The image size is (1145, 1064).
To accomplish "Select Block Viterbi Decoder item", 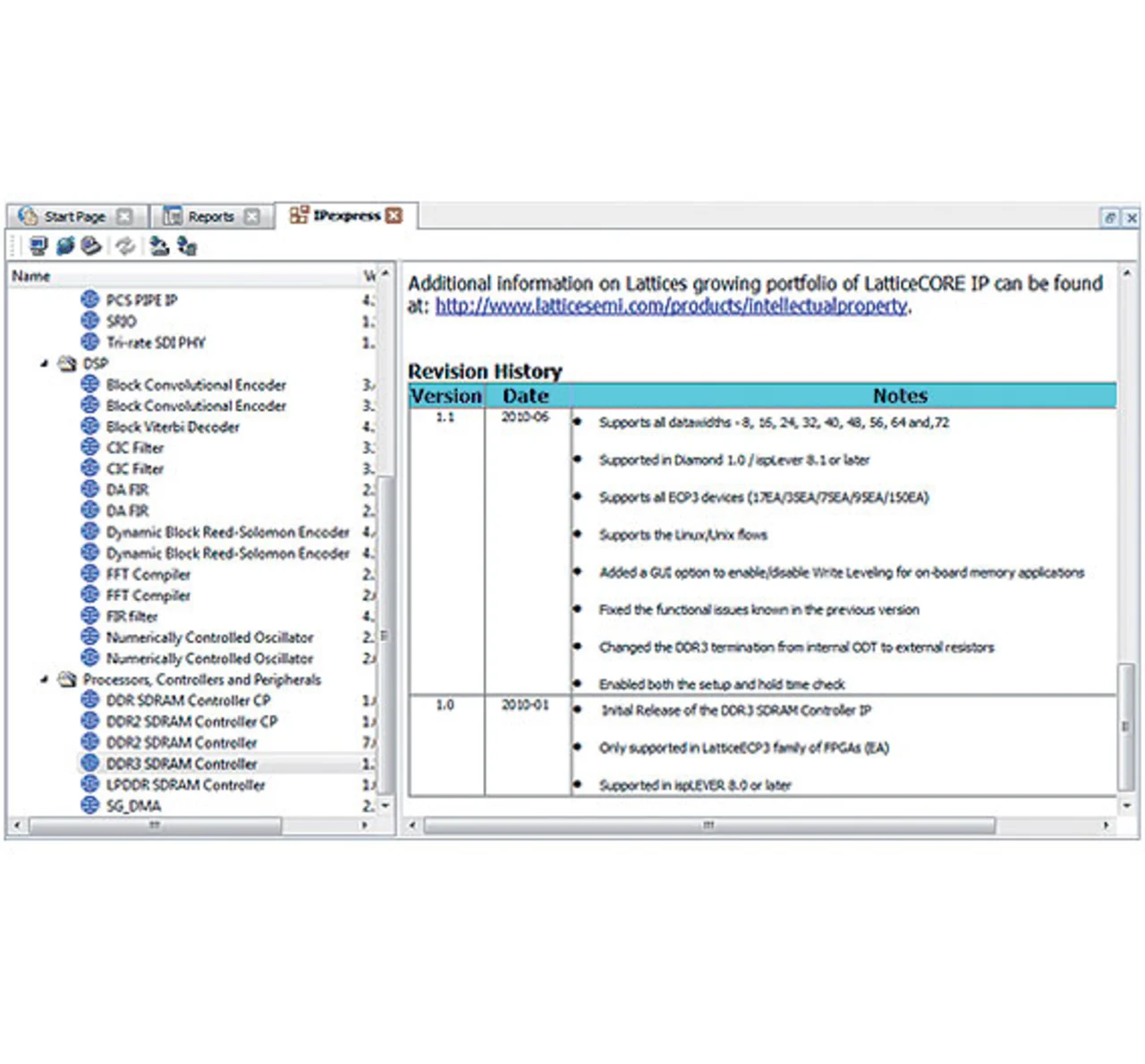I will [x=173, y=426].
